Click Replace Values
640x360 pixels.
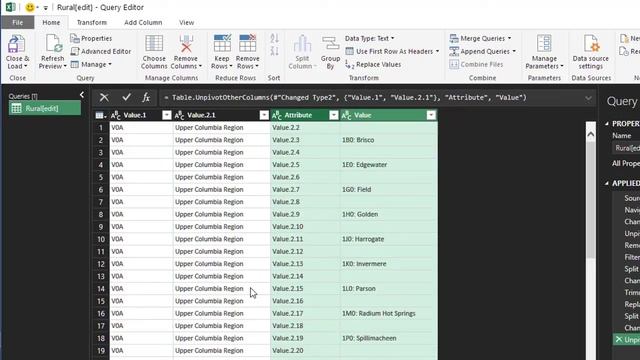coord(373,64)
